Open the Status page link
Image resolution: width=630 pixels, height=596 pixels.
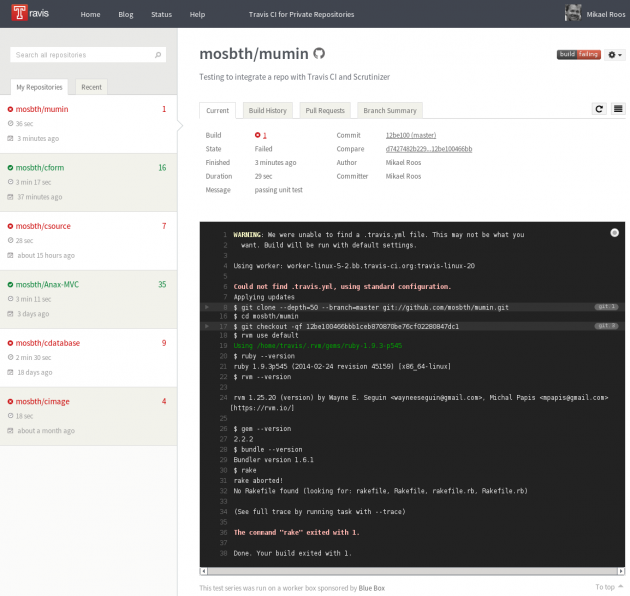point(162,14)
